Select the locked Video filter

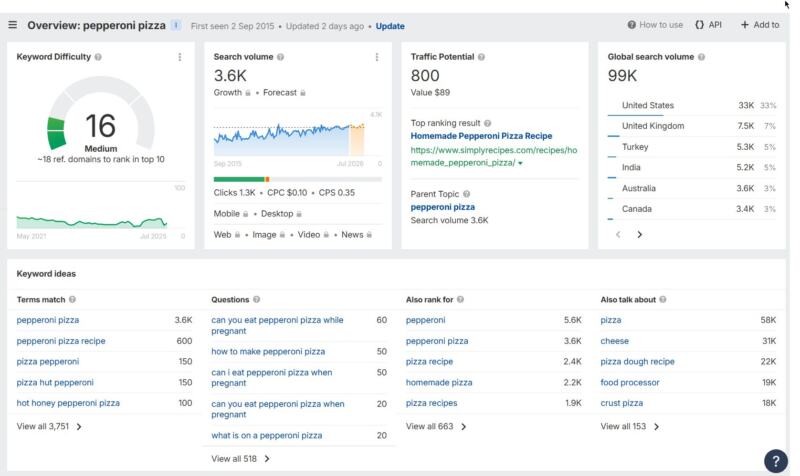pyautogui.click(x=313, y=235)
